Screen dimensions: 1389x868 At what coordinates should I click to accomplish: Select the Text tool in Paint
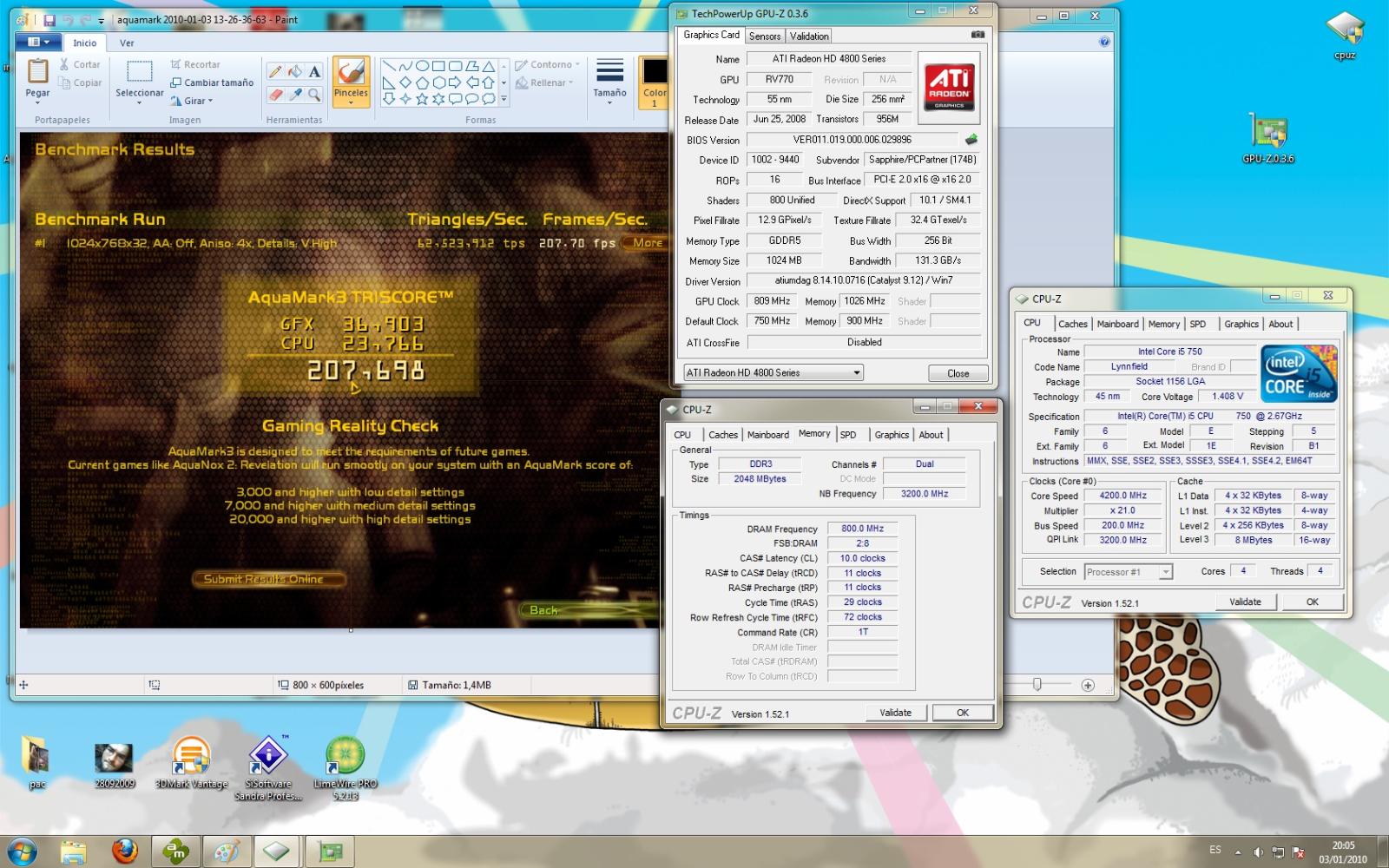[x=314, y=72]
